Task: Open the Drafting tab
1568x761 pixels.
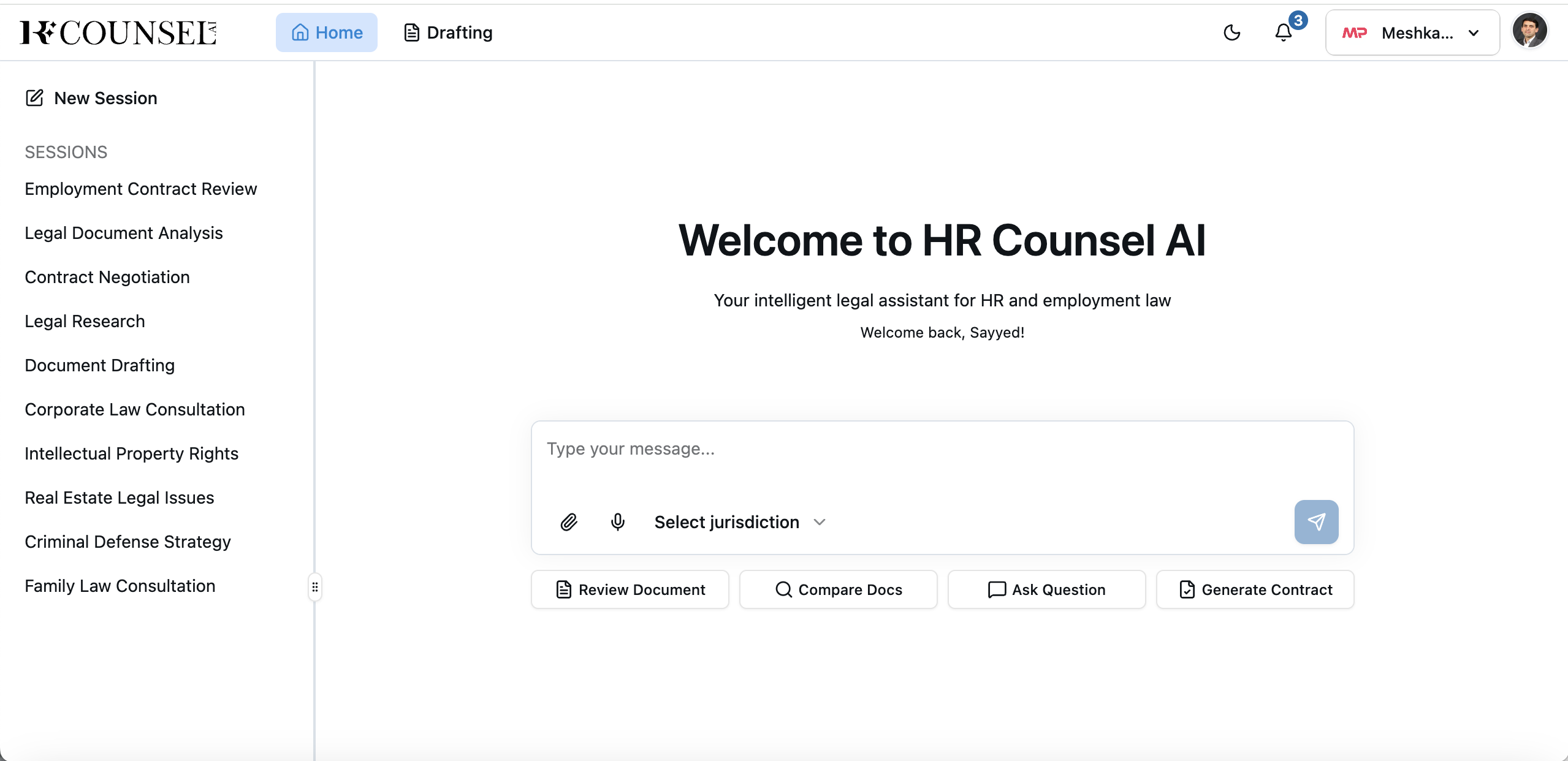Action: click(448, 32)
